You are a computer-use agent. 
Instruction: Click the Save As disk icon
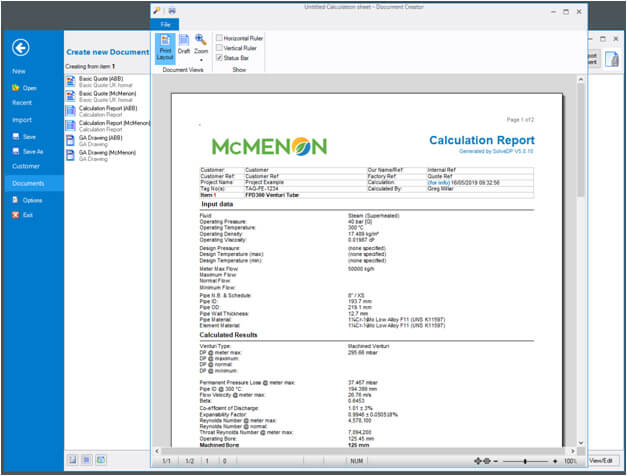pyautogui.click(x=16, y=151)
